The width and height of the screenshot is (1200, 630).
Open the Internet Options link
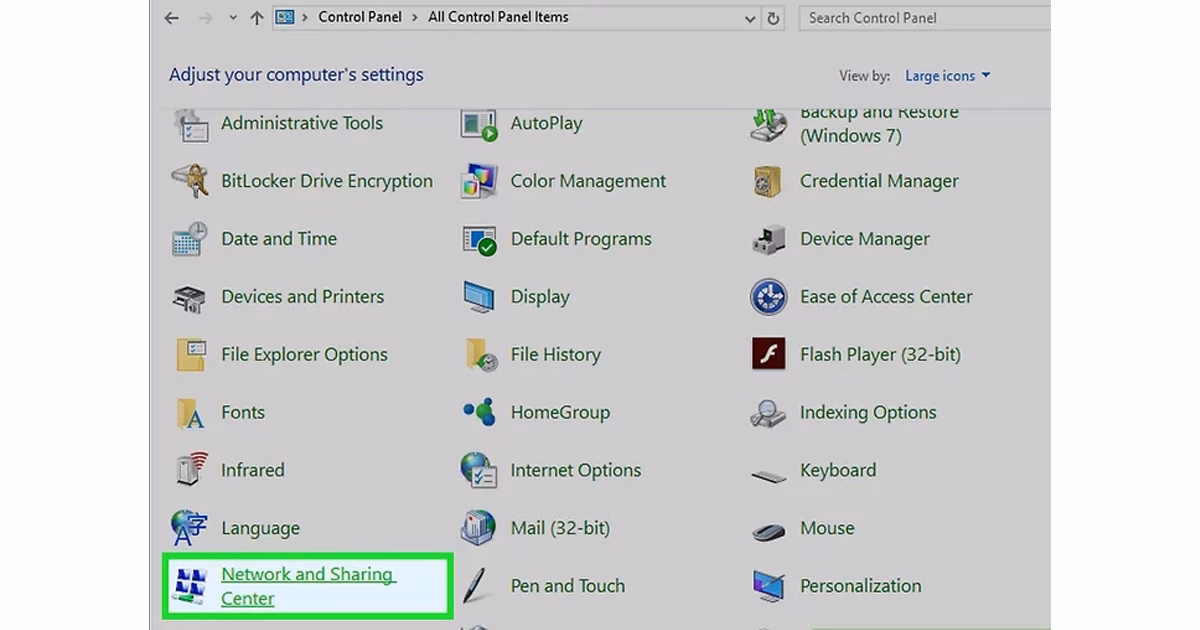tap(575, 470)
